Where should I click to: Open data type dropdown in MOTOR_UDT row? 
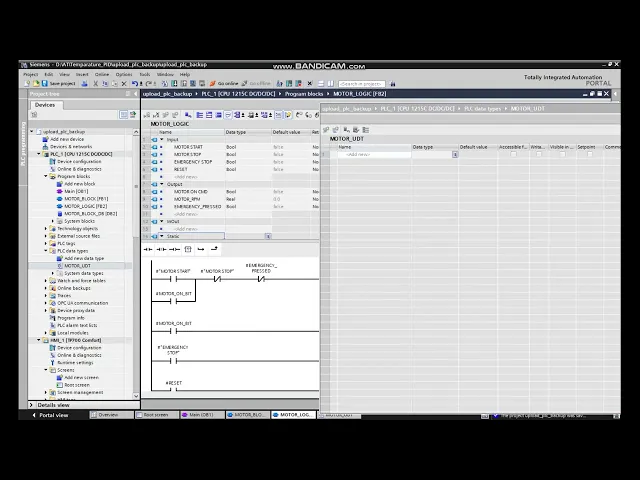455,154
